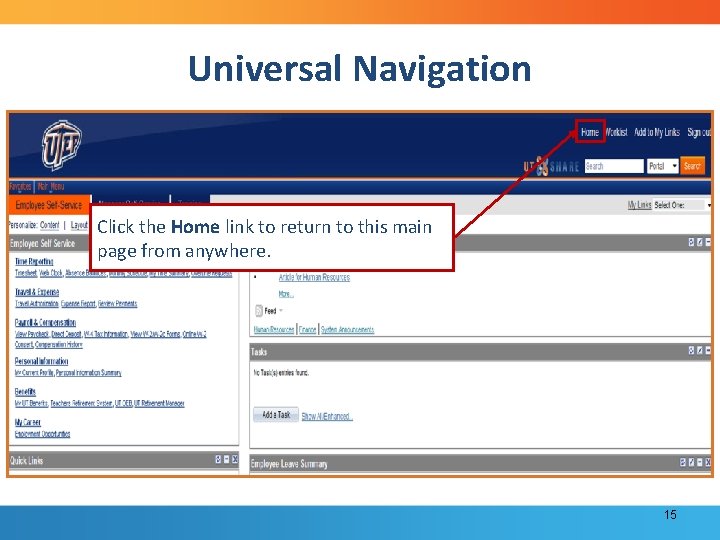Open the My Career heading link
This screenshot has height=540, width=720.
[x=28, y=422]
